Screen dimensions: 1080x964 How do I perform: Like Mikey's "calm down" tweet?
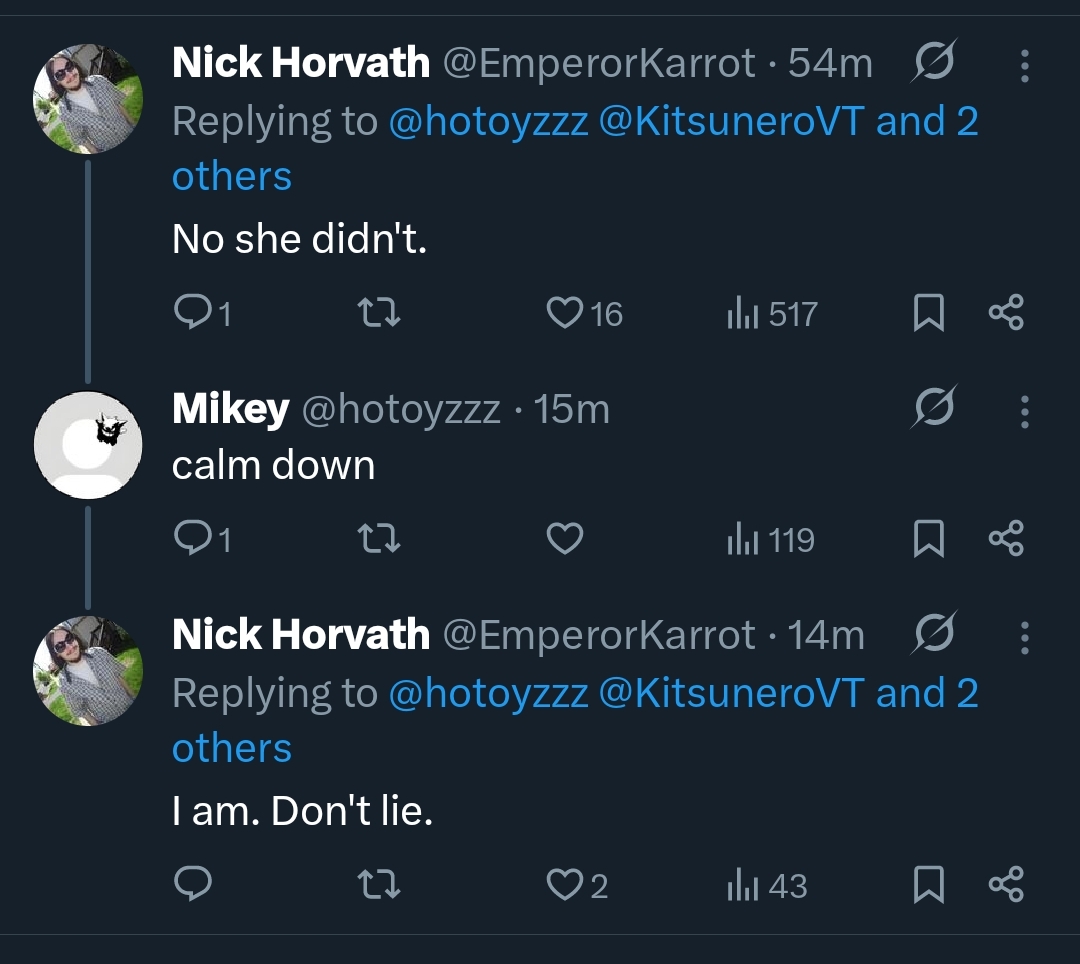[x=566, y=540]
